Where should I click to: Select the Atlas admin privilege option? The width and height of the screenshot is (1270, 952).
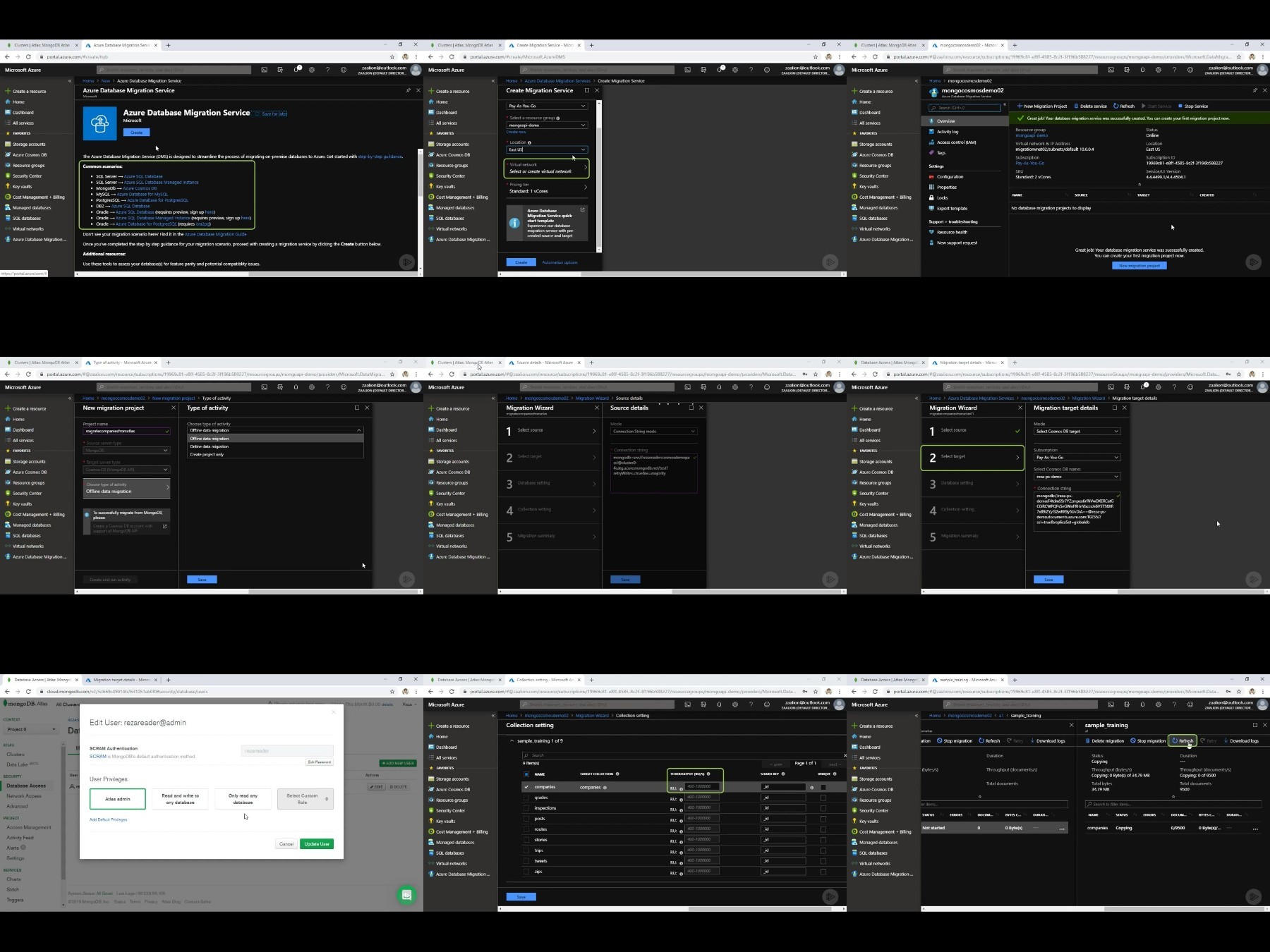(118, 799)
